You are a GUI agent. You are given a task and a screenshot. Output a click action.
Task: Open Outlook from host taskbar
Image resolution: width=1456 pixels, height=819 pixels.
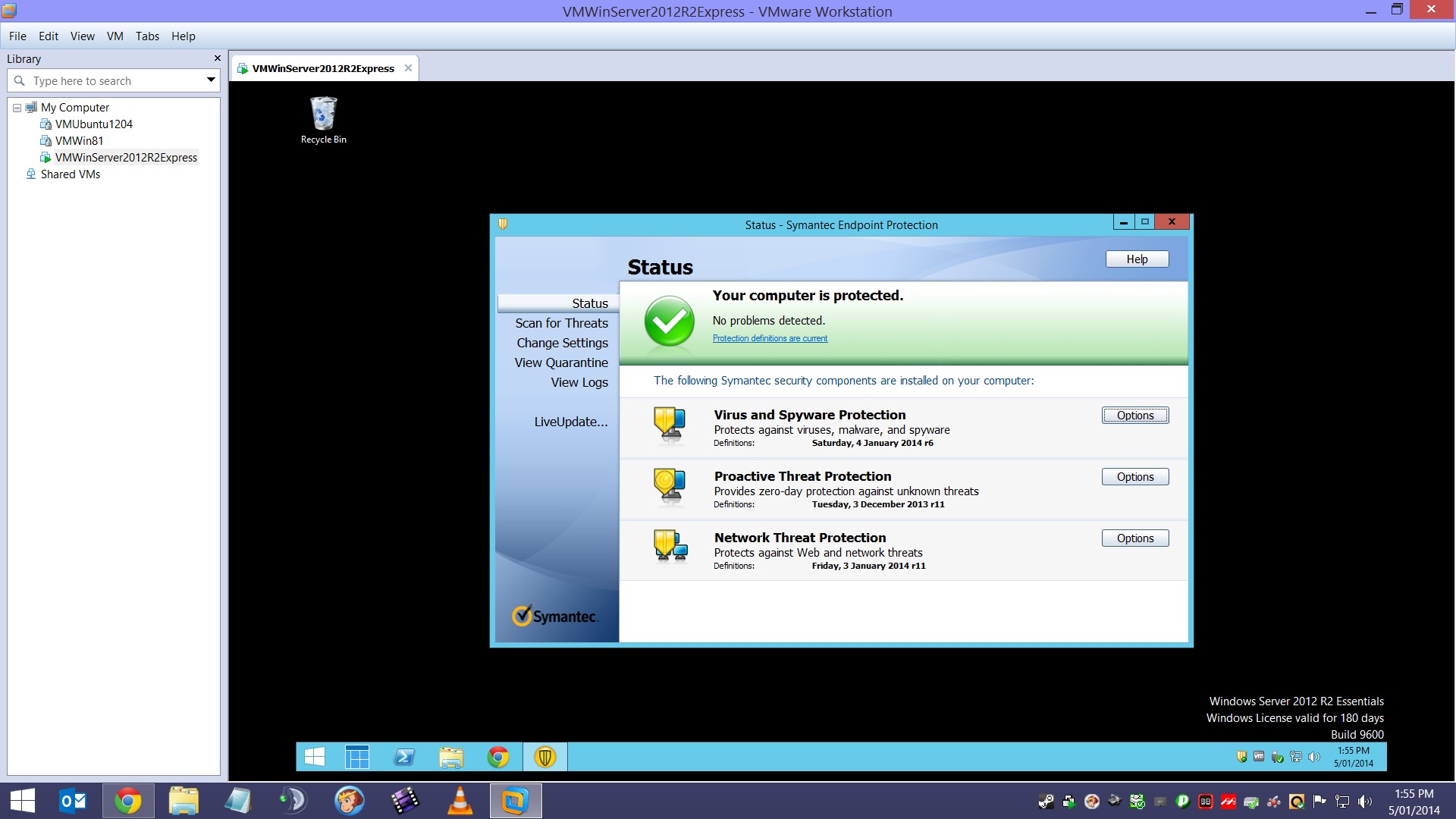74,801
